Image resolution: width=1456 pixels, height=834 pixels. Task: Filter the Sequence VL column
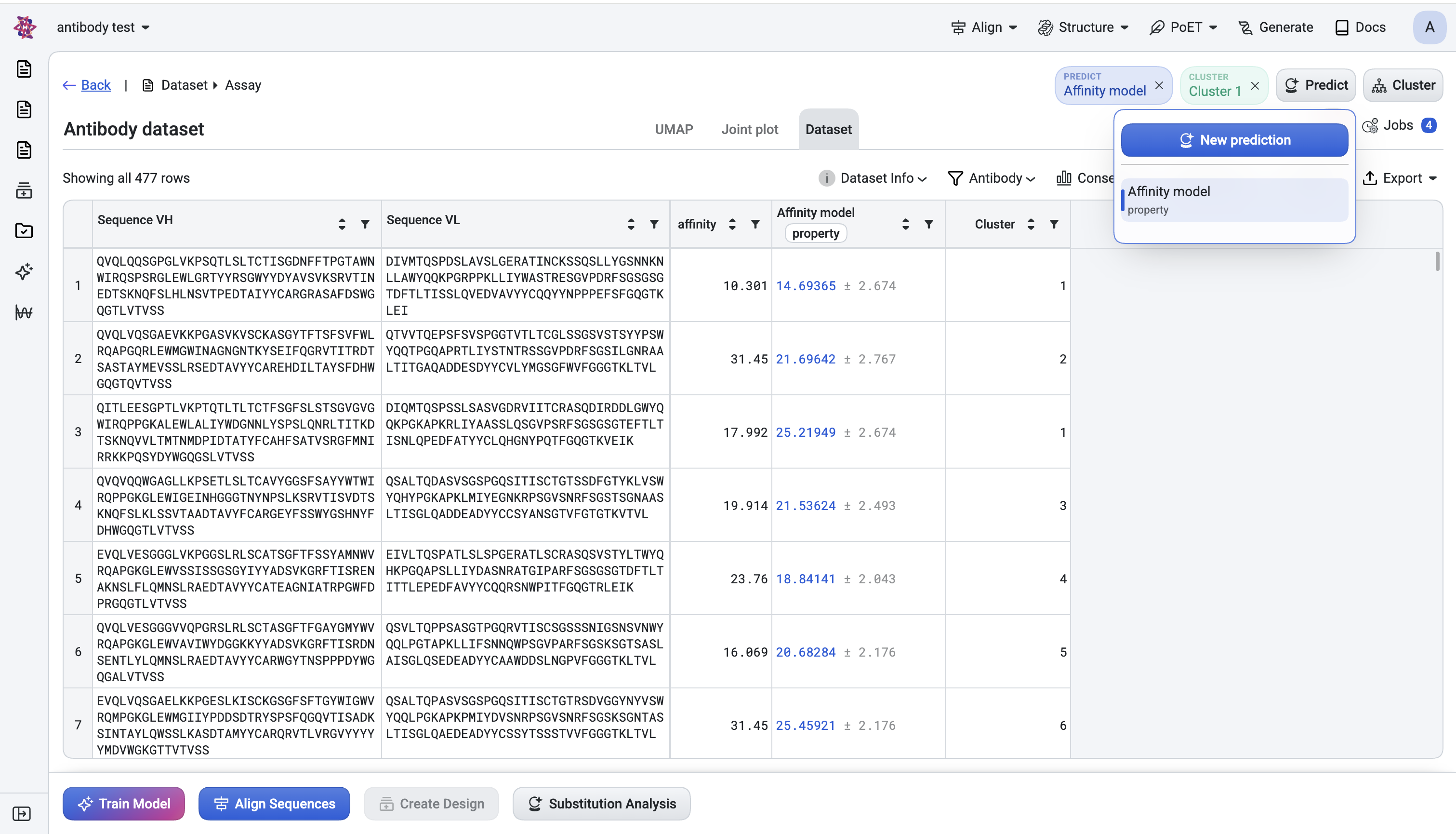click(654, 224)
